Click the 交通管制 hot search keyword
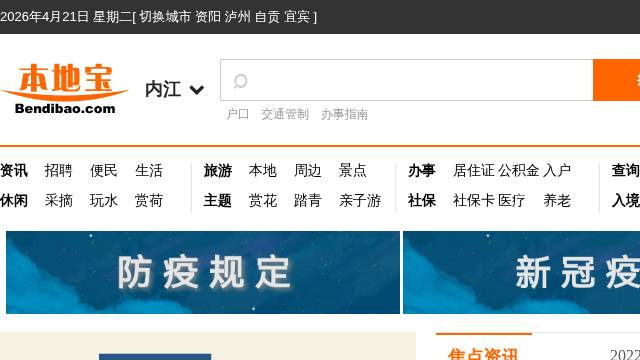 285,114
